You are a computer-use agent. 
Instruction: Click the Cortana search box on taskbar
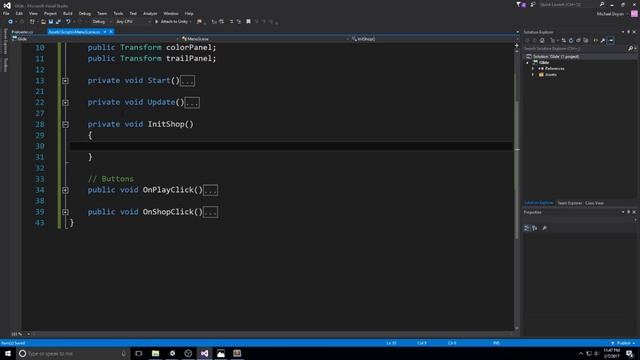[73, 353]
